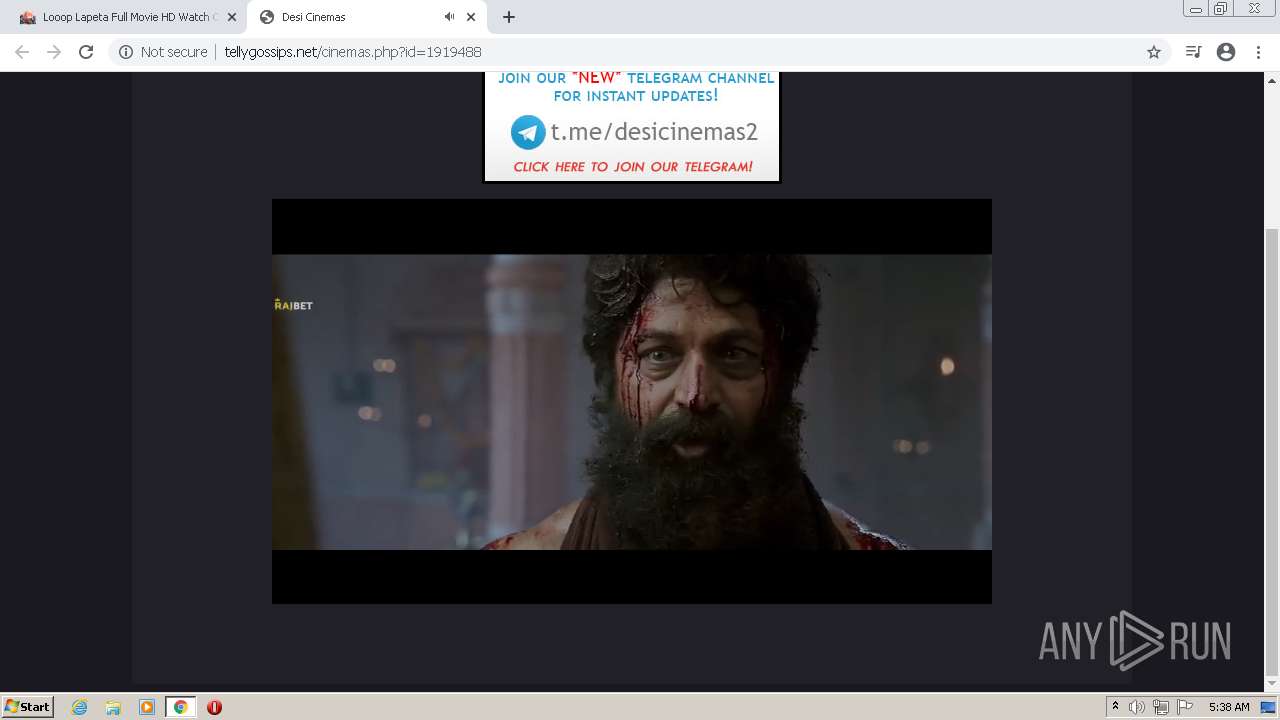Open Windows Explorer folder from the taskbar
The image size is (1280, 720).
pos(113,707)
